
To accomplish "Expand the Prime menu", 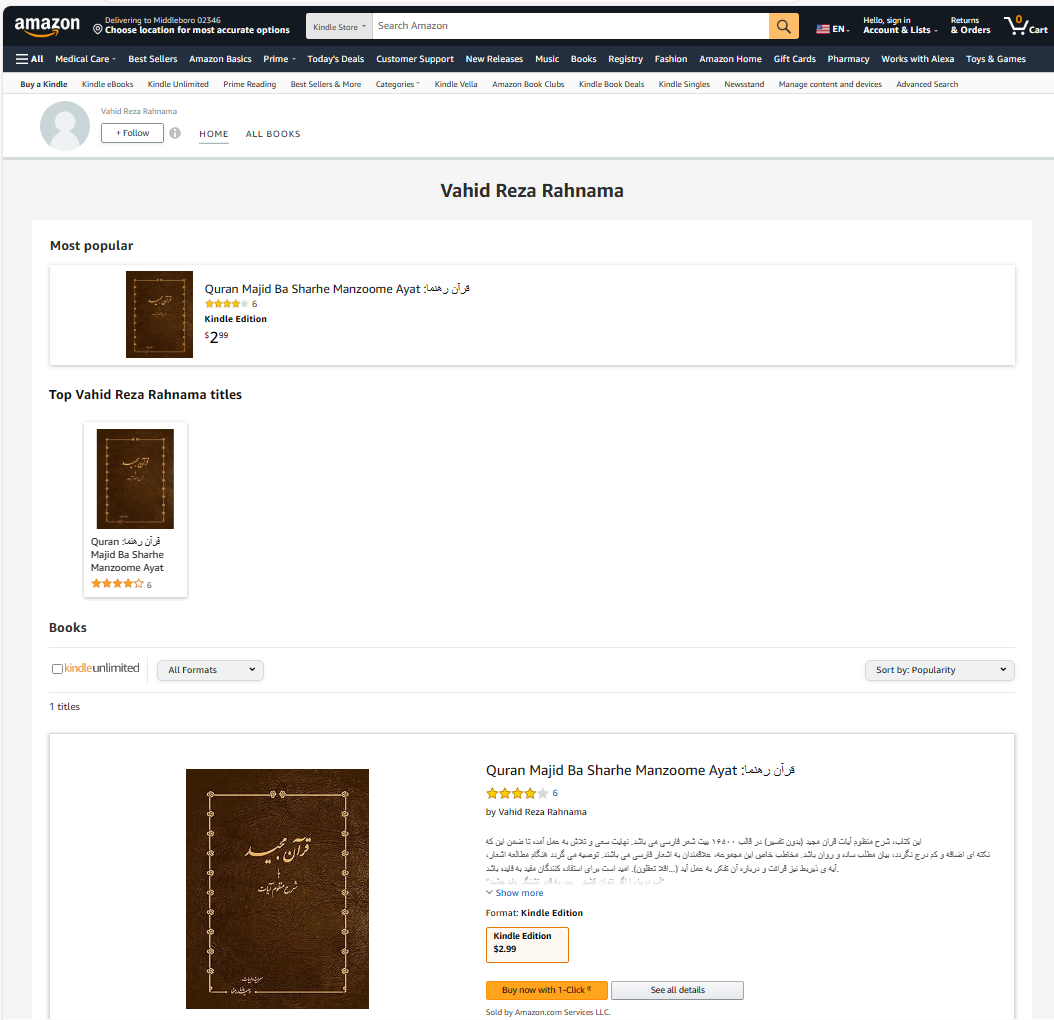I will tap(279, 59).
